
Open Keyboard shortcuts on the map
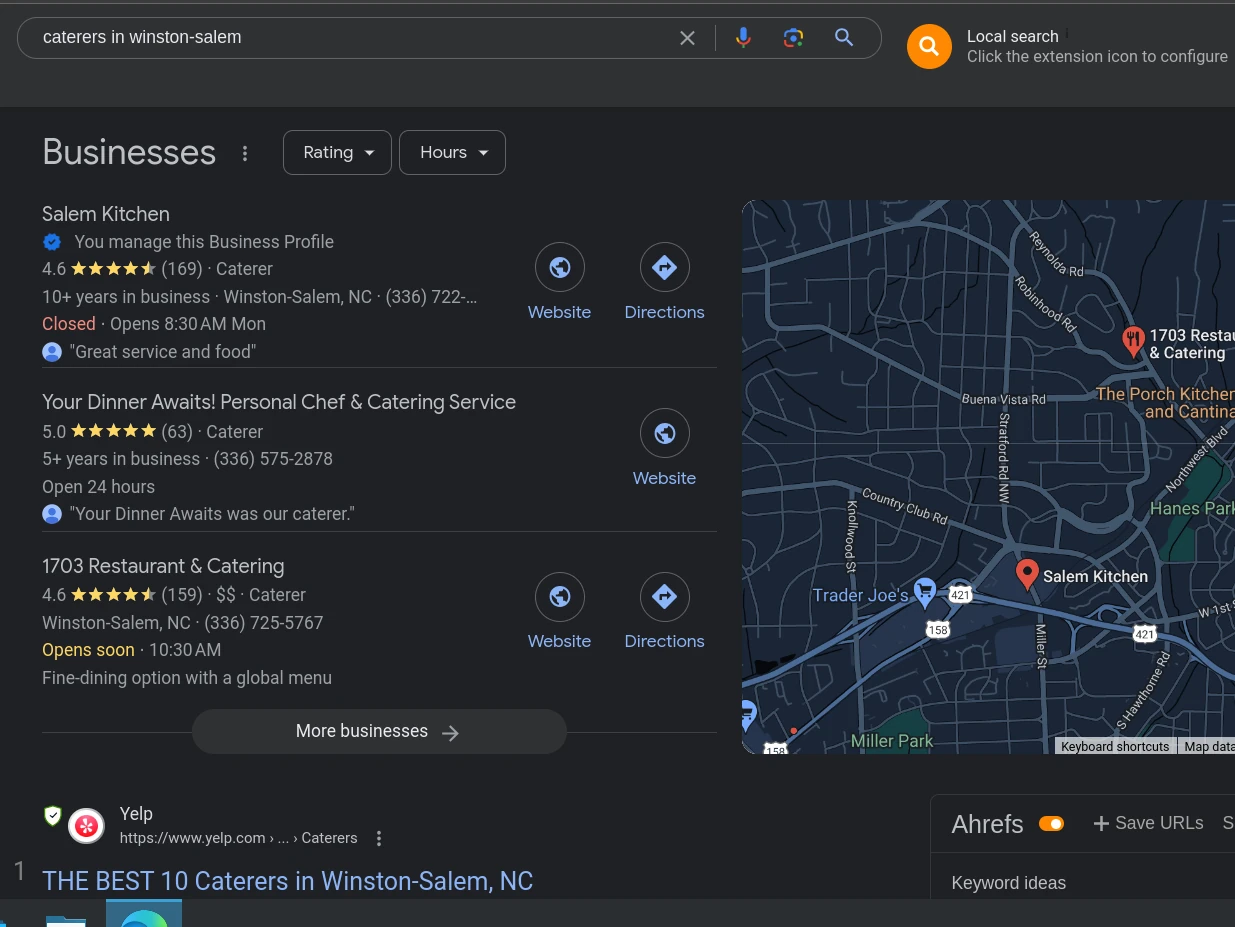(x=1115, y=746)
